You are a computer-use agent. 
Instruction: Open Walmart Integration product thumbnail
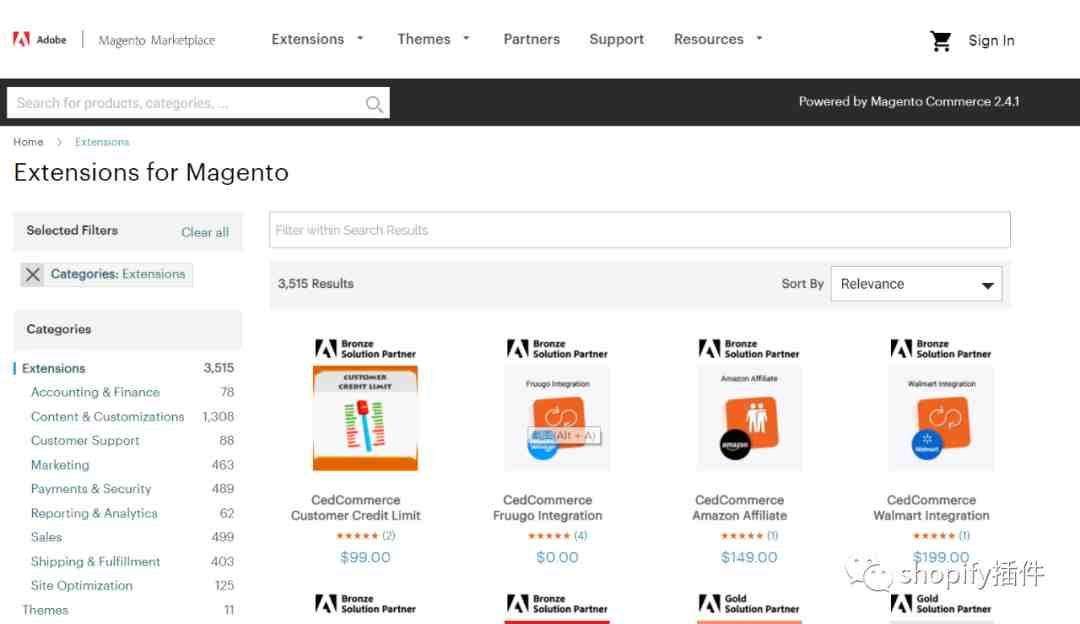(941, 418)
